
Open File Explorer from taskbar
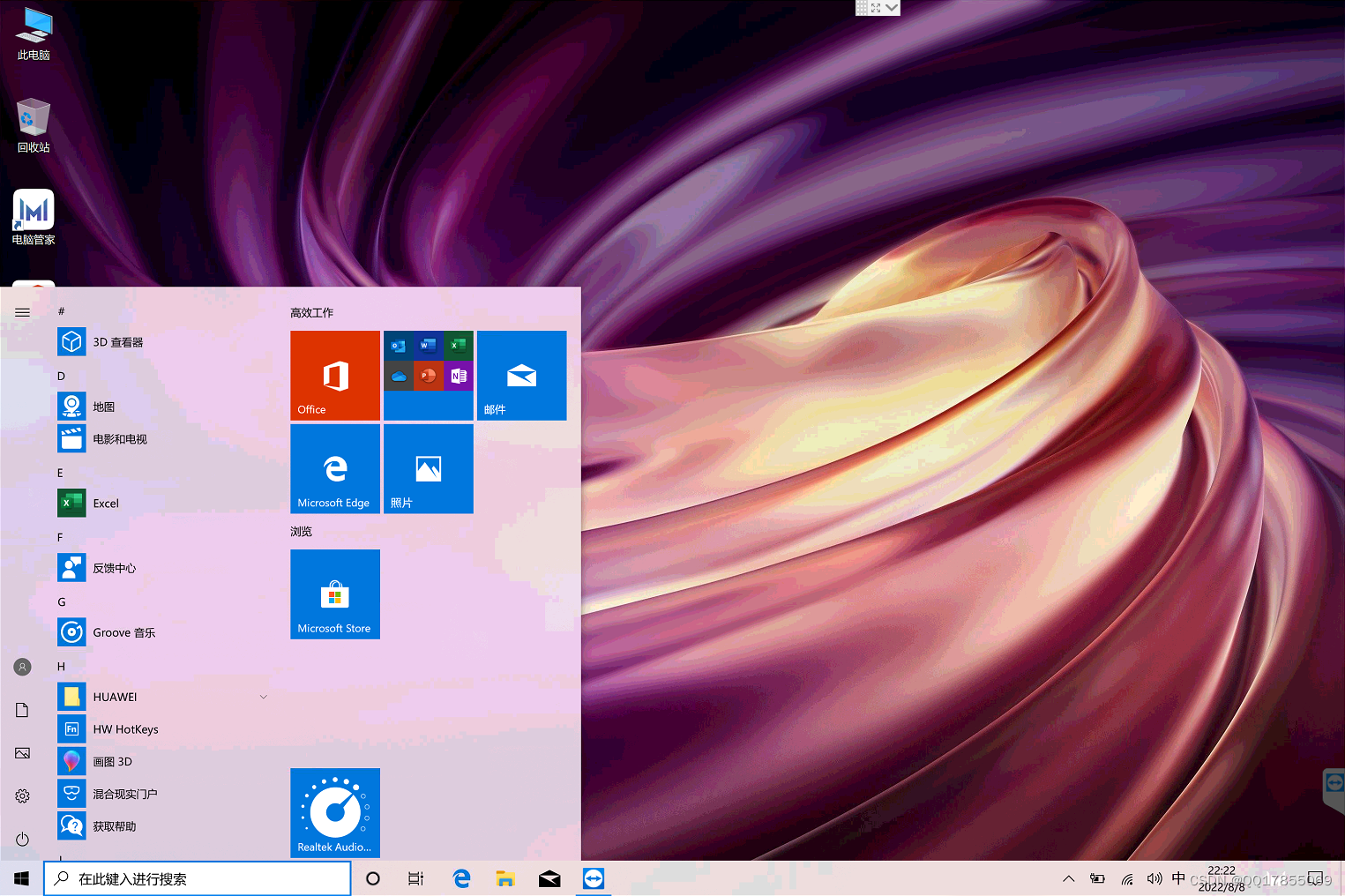click(x=505, y=878)
